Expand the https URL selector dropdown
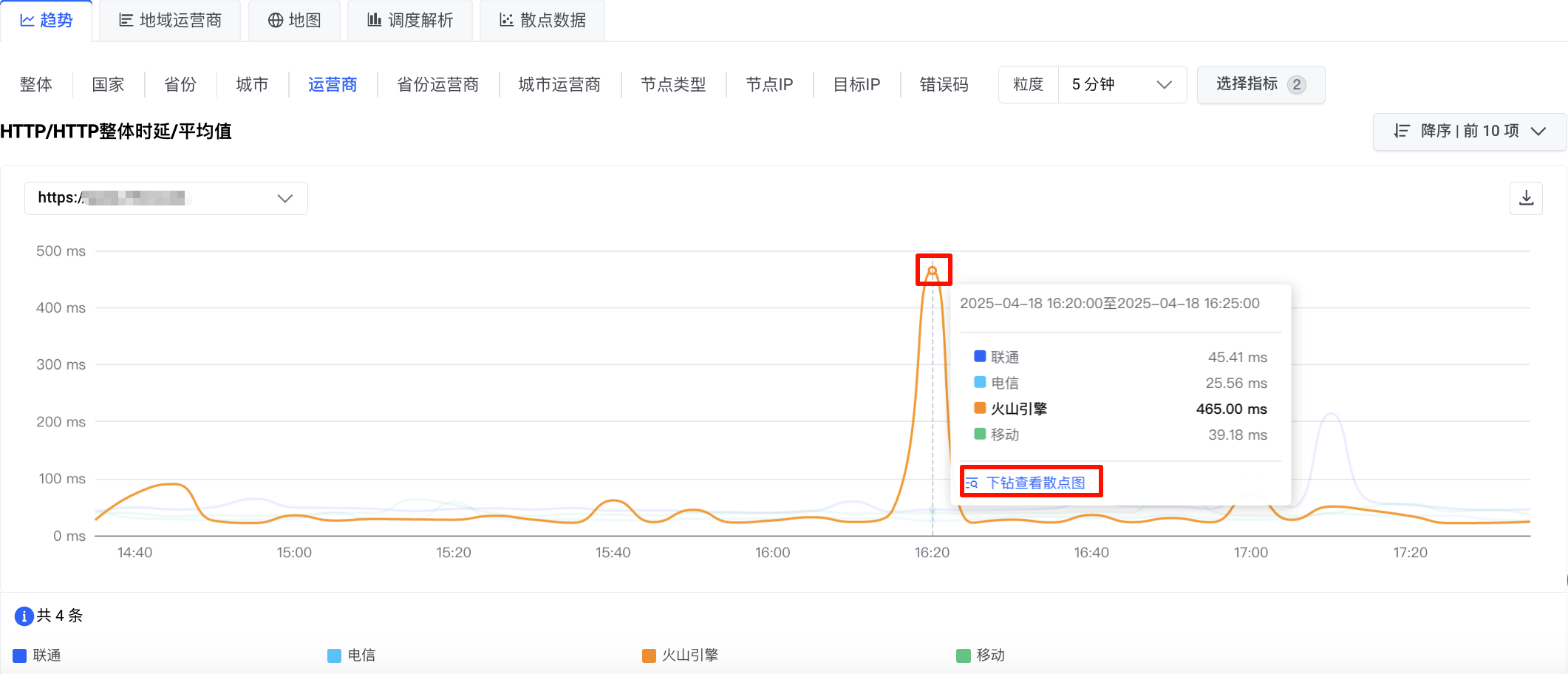 tap(166, 198)
